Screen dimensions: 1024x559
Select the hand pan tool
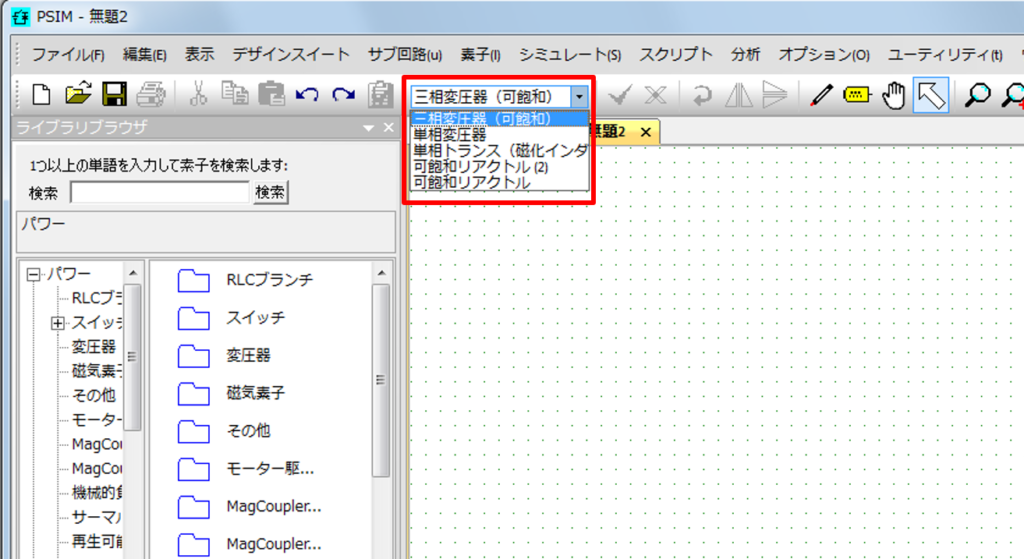click(x=893, y=95)
